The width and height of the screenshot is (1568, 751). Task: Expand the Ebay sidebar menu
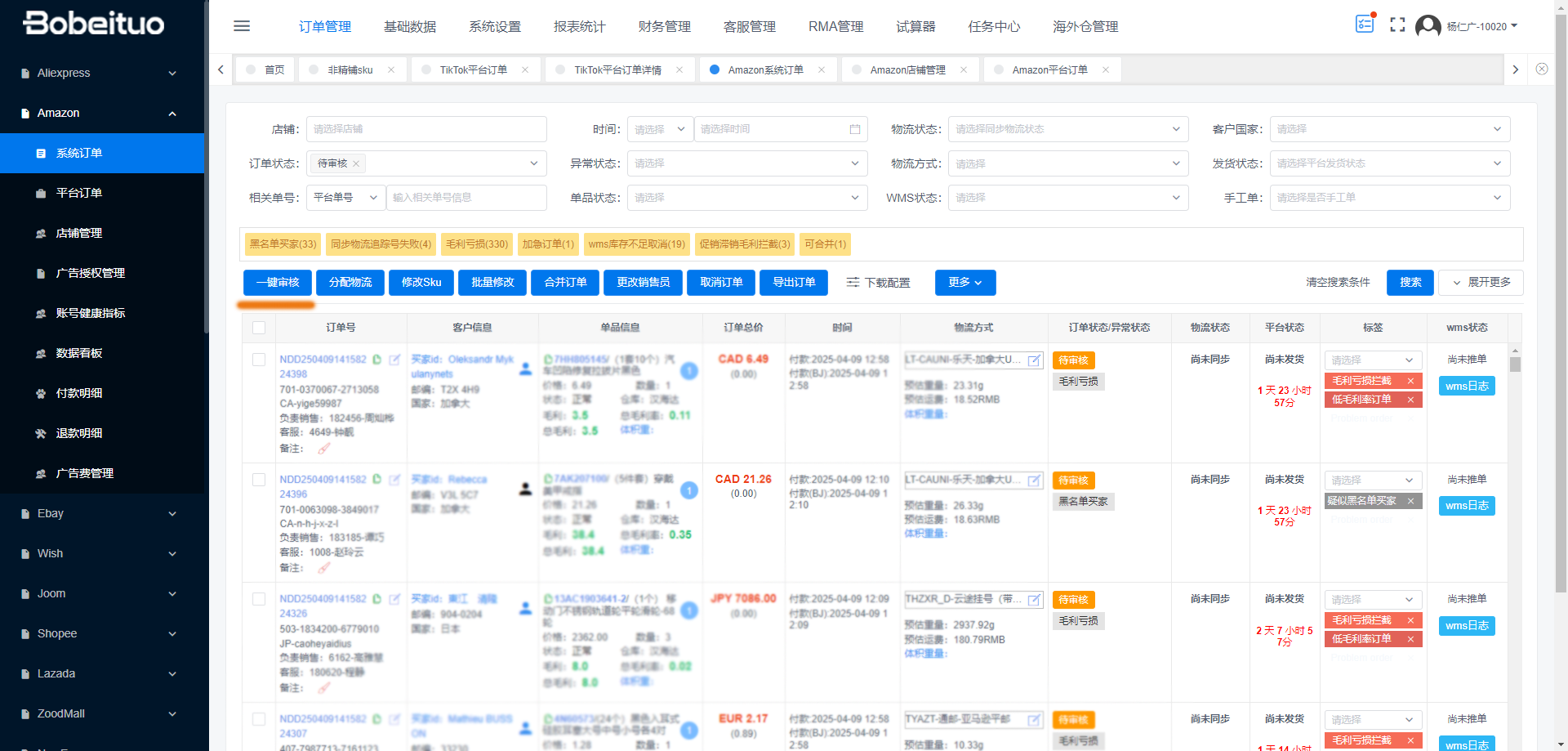[x=102, y=513]
